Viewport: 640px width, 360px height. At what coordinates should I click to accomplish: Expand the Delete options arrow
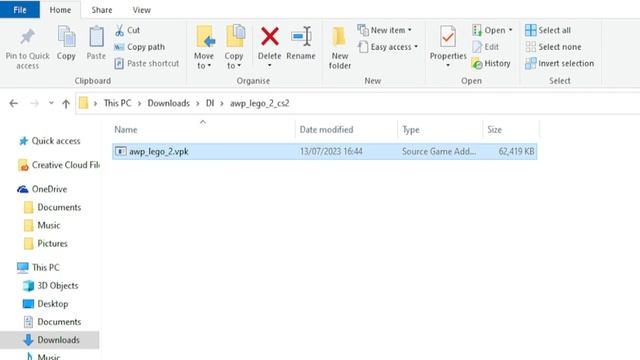269,65
